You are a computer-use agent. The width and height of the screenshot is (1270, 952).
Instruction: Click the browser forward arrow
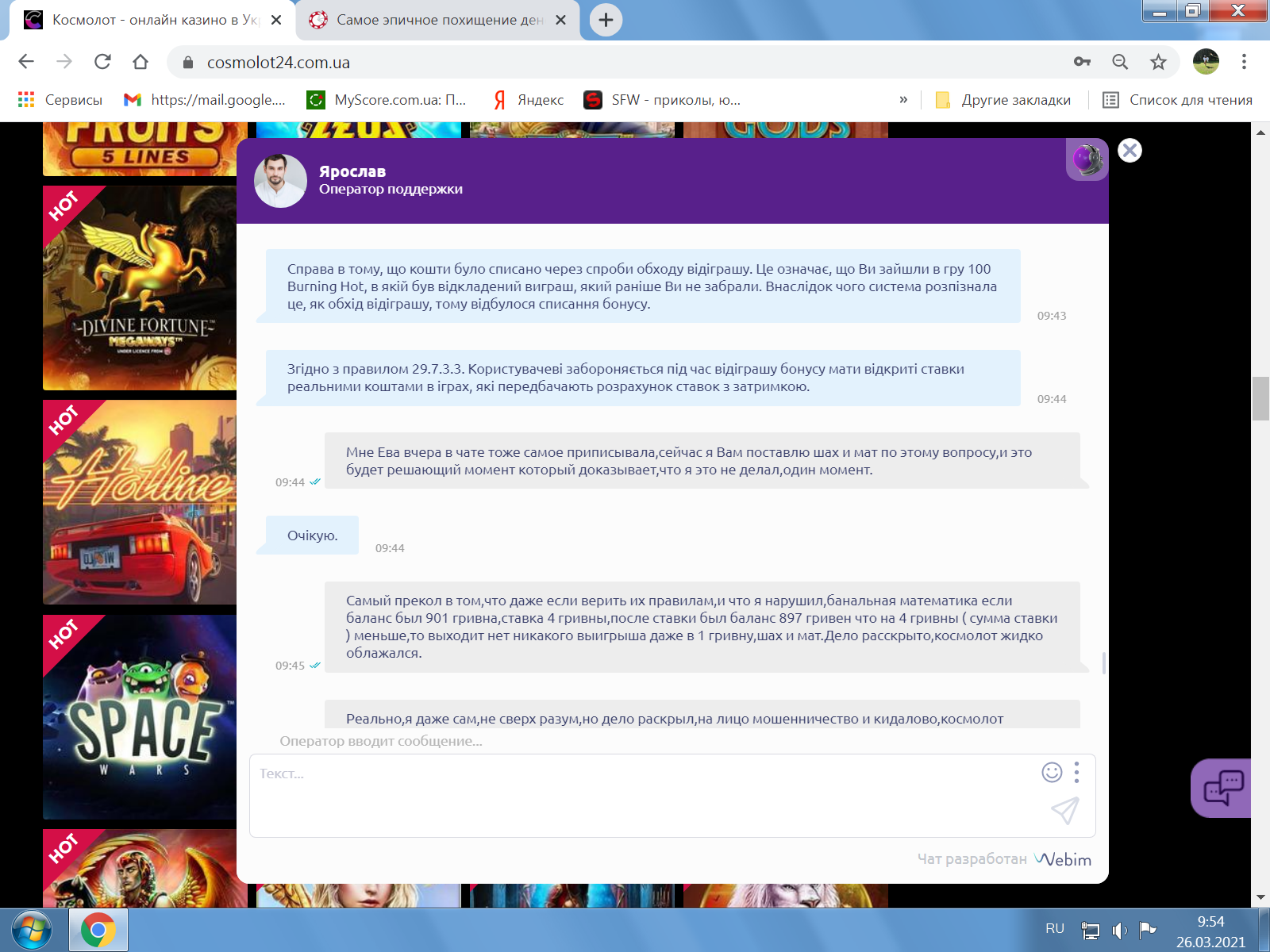coord(64,62)
